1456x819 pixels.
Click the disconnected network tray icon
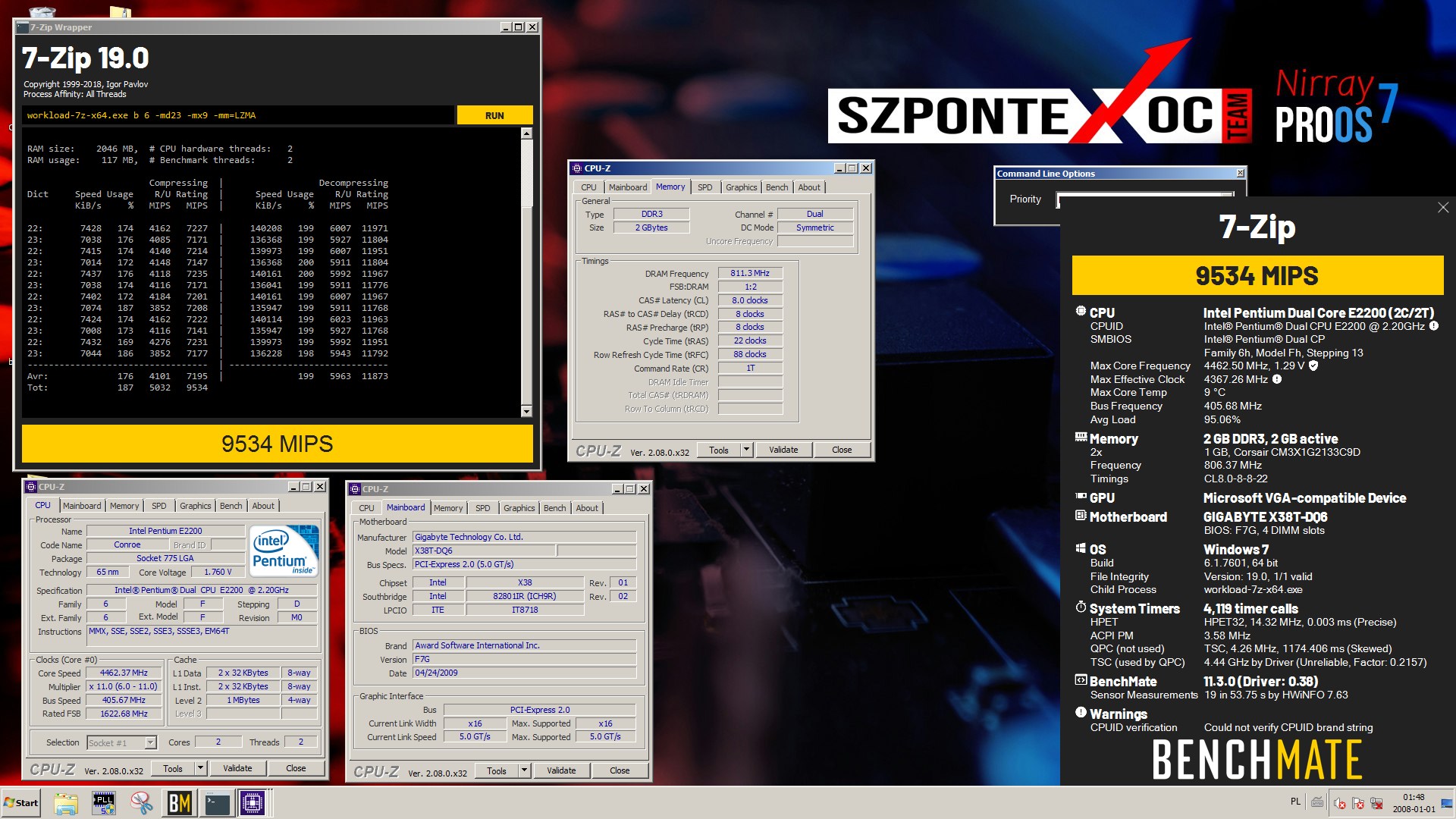[x=1376, y=803]
